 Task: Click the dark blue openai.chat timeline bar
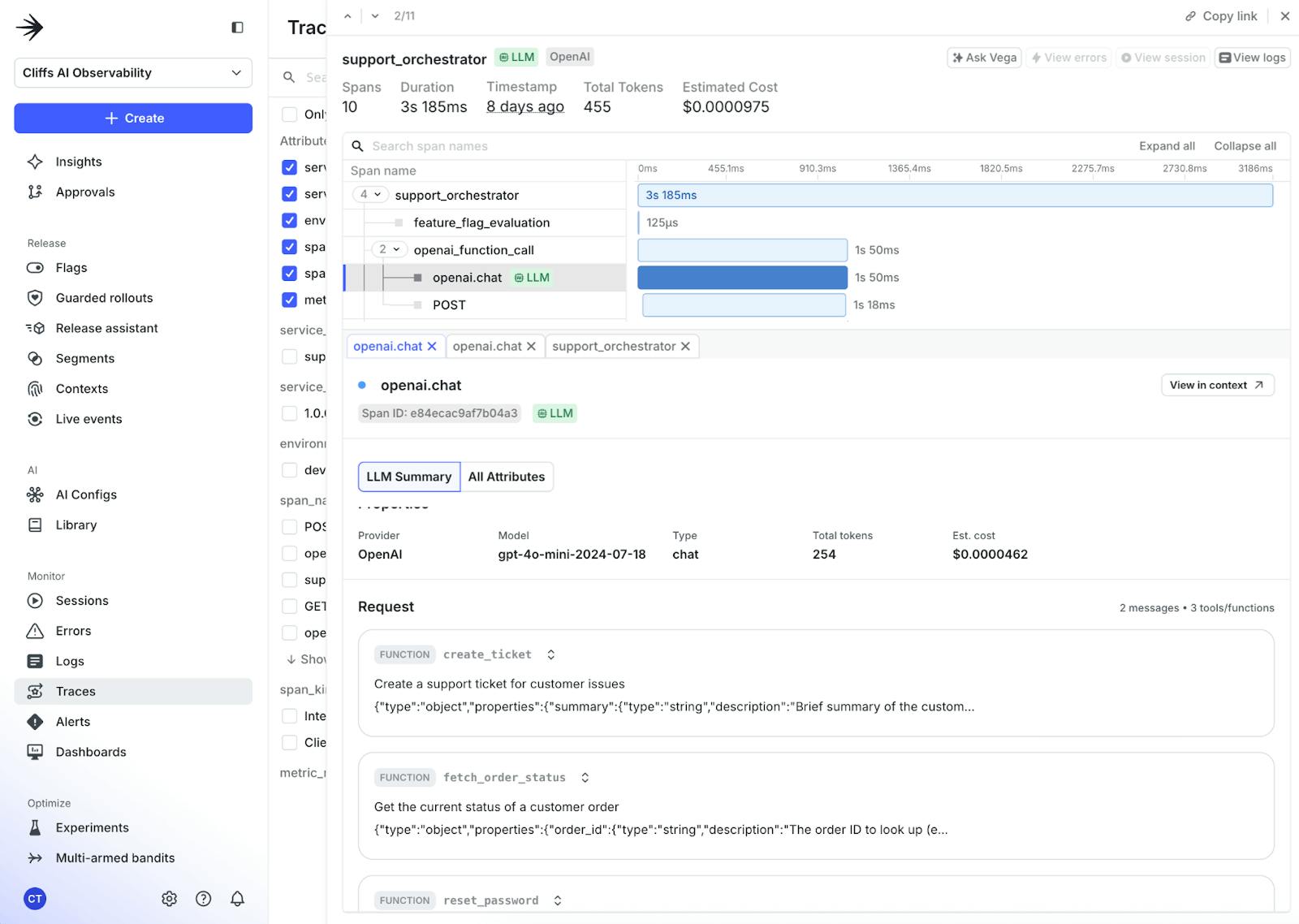(x=742, y=278)
